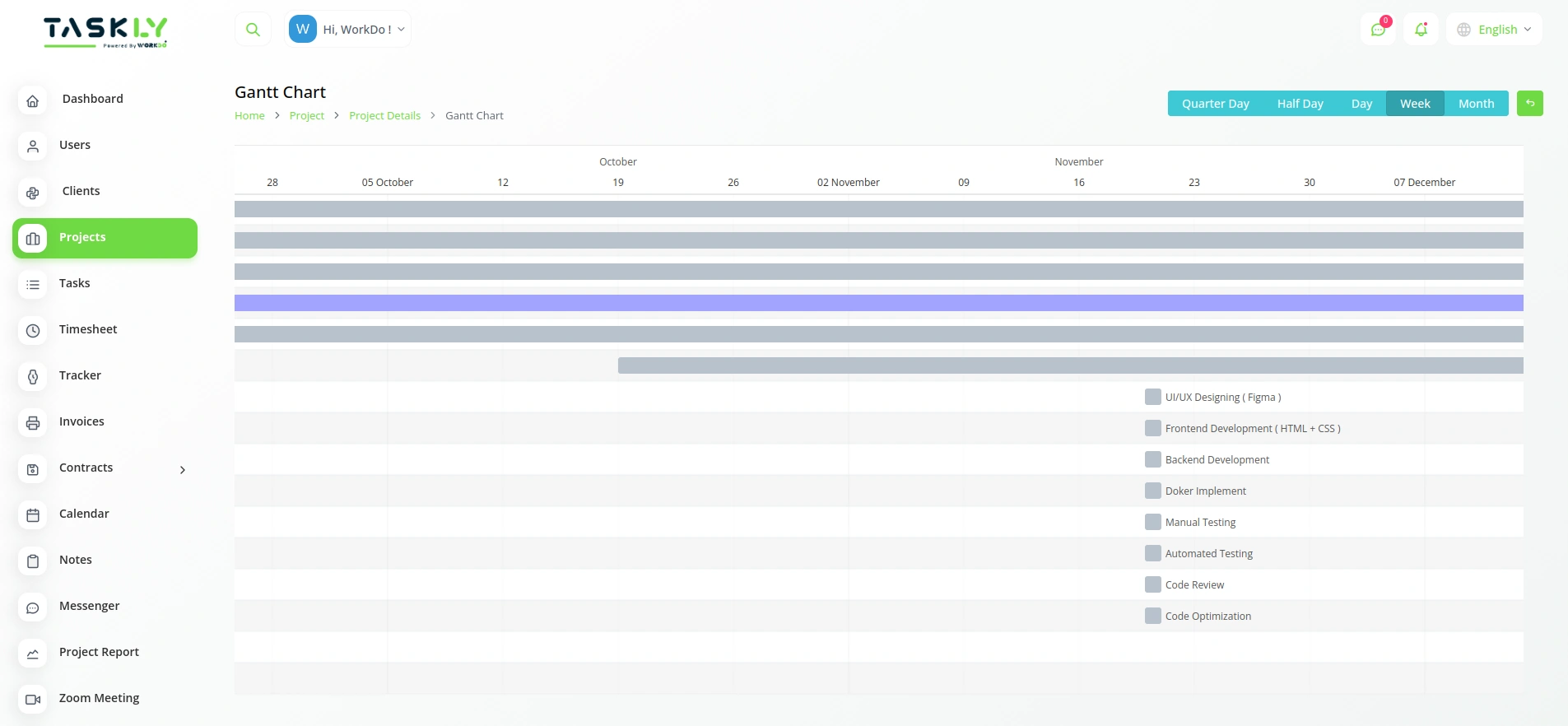Click the Home breadcrumb link
Screen dimensions: 1568x726
pos(249,116)
